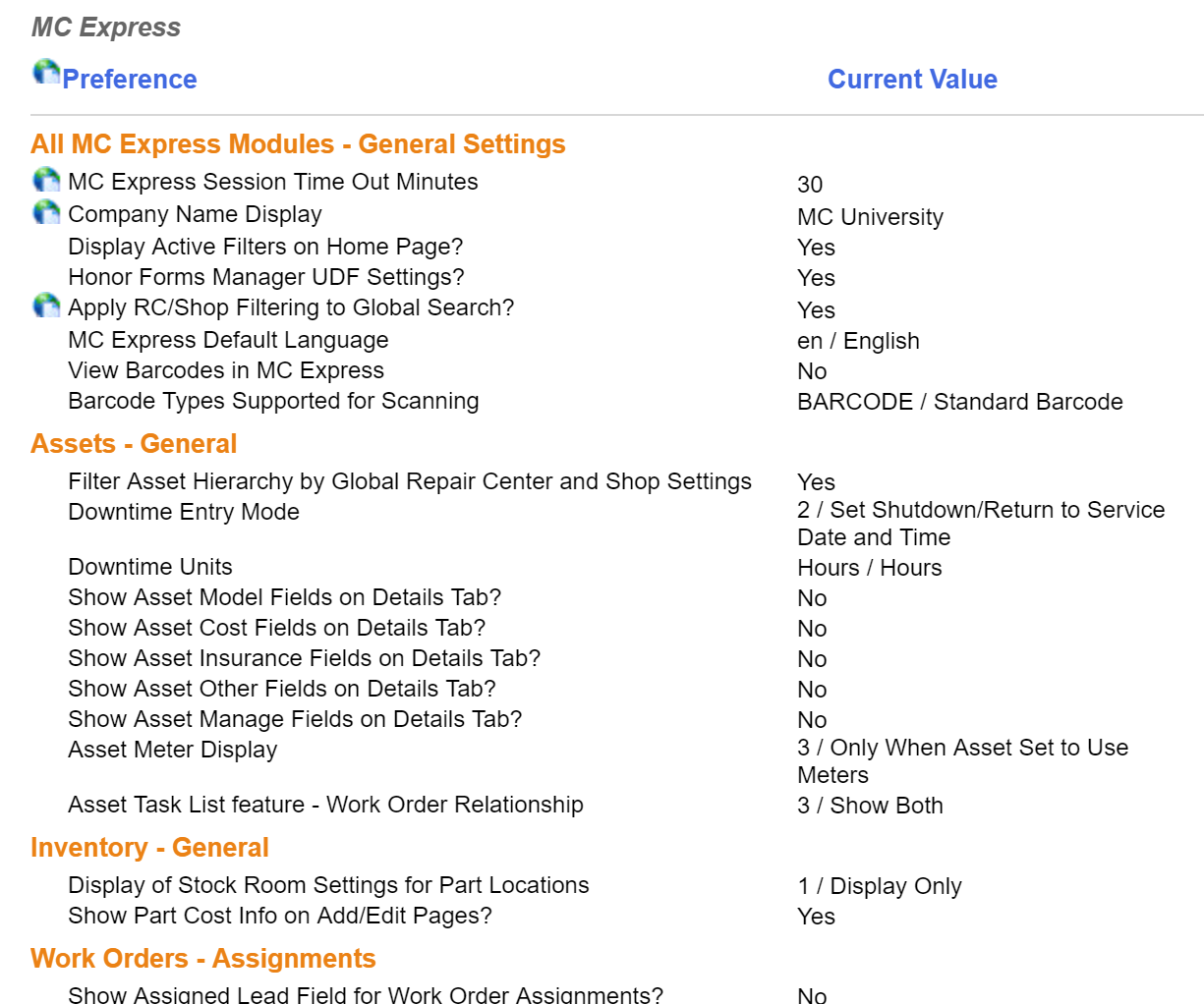Viewport: 1204px width, 1004px height.
Task: Click the session timeout value 30
Action: tap(810, 185)
